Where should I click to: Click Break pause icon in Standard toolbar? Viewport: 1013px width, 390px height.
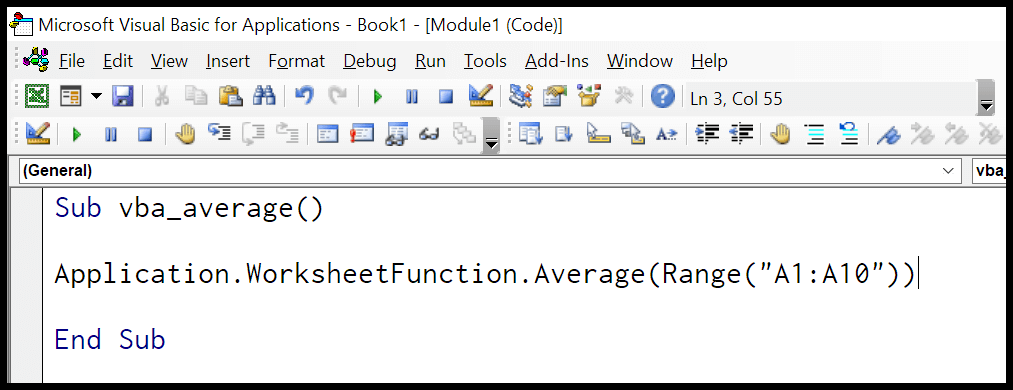click(412, 98)
